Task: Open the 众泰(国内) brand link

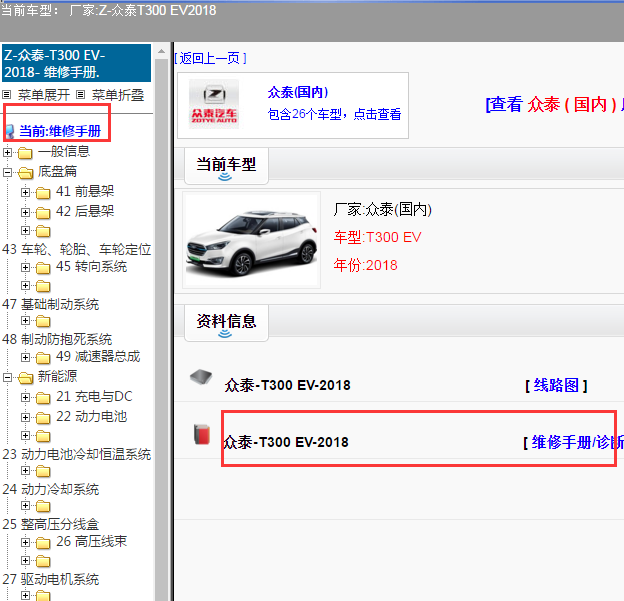Action: (298, 92)
